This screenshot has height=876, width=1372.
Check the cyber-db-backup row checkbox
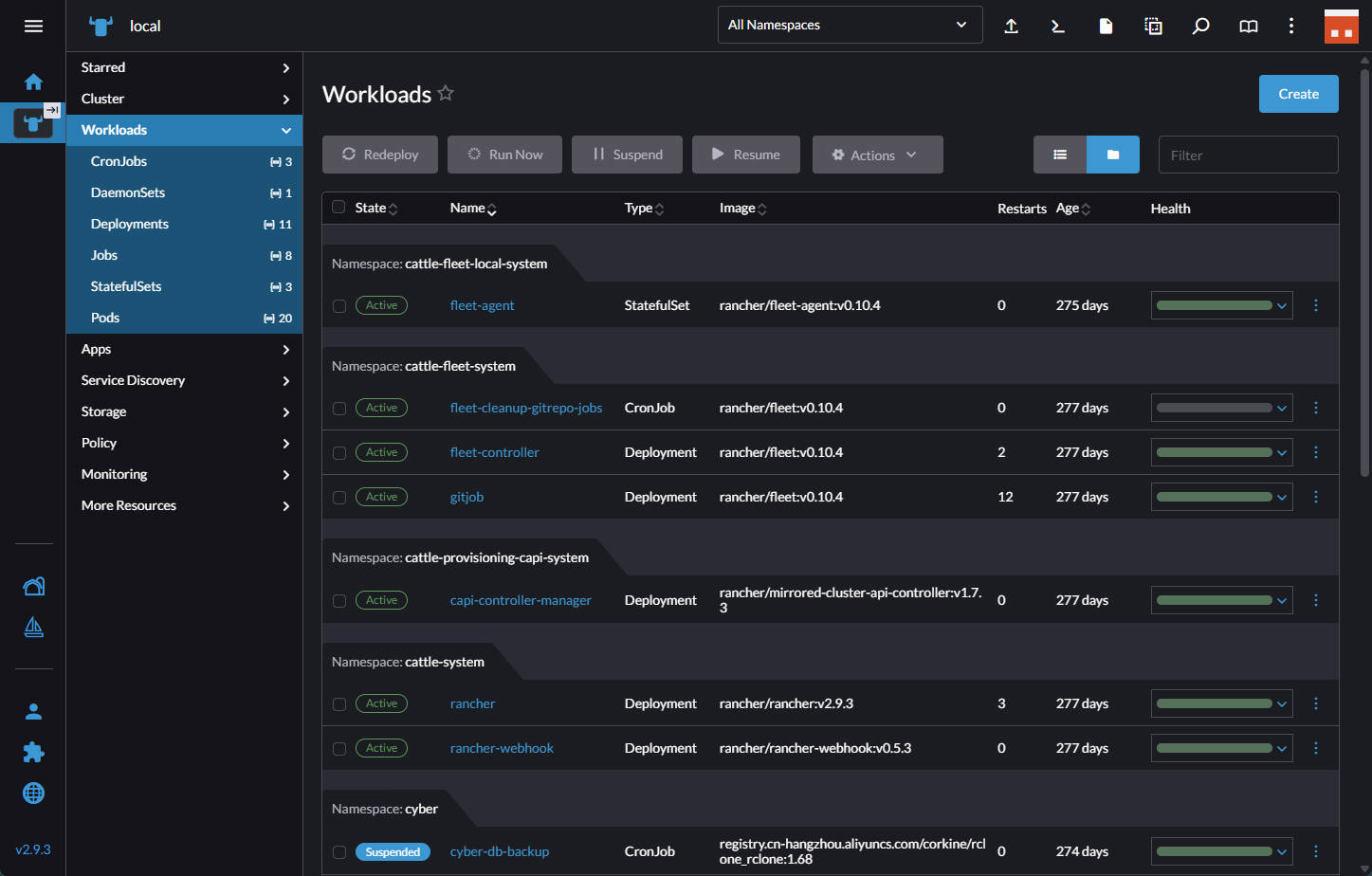coord(339,852)
